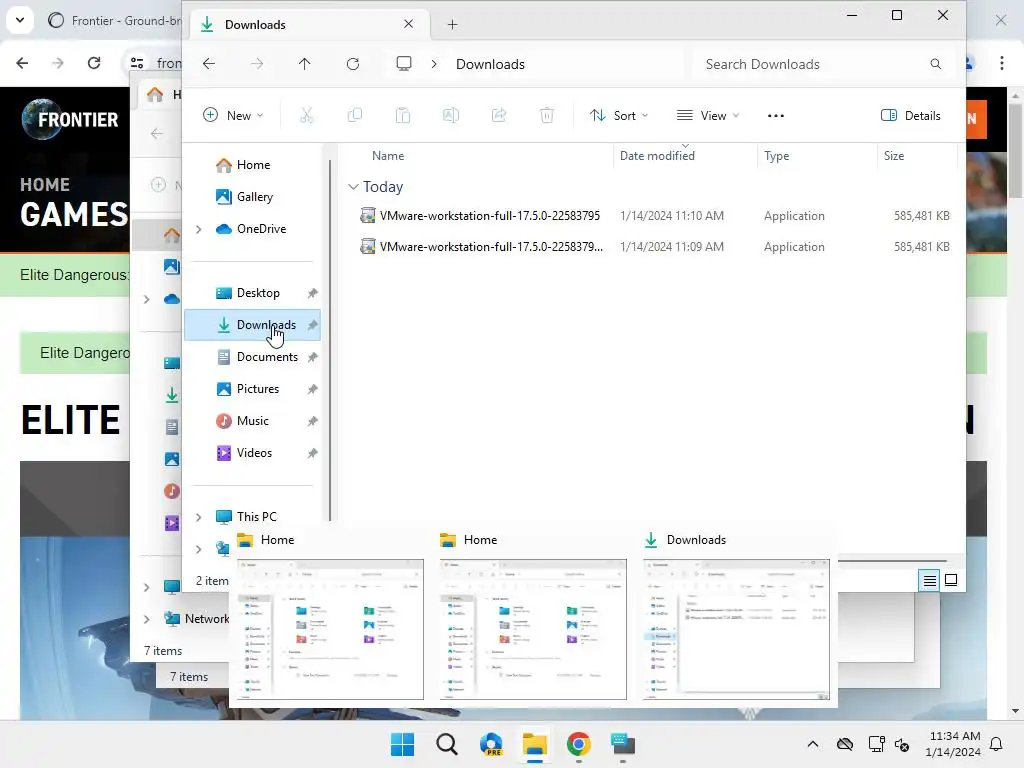Screen dimensions: 1024x768
Task: Switch to details list view in status bar
Action: point(929,580)
